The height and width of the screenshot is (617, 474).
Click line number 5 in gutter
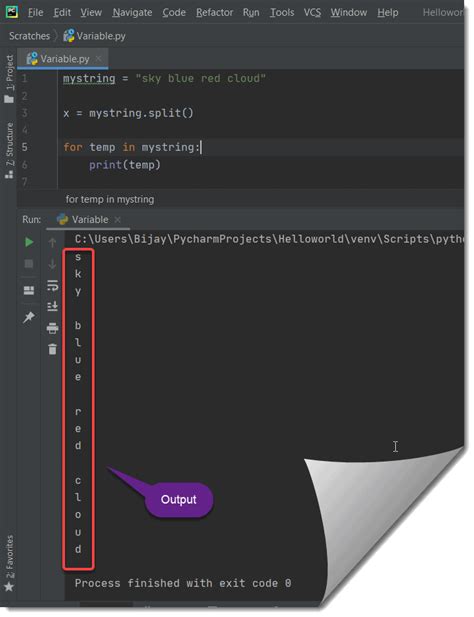coord(24,148)
